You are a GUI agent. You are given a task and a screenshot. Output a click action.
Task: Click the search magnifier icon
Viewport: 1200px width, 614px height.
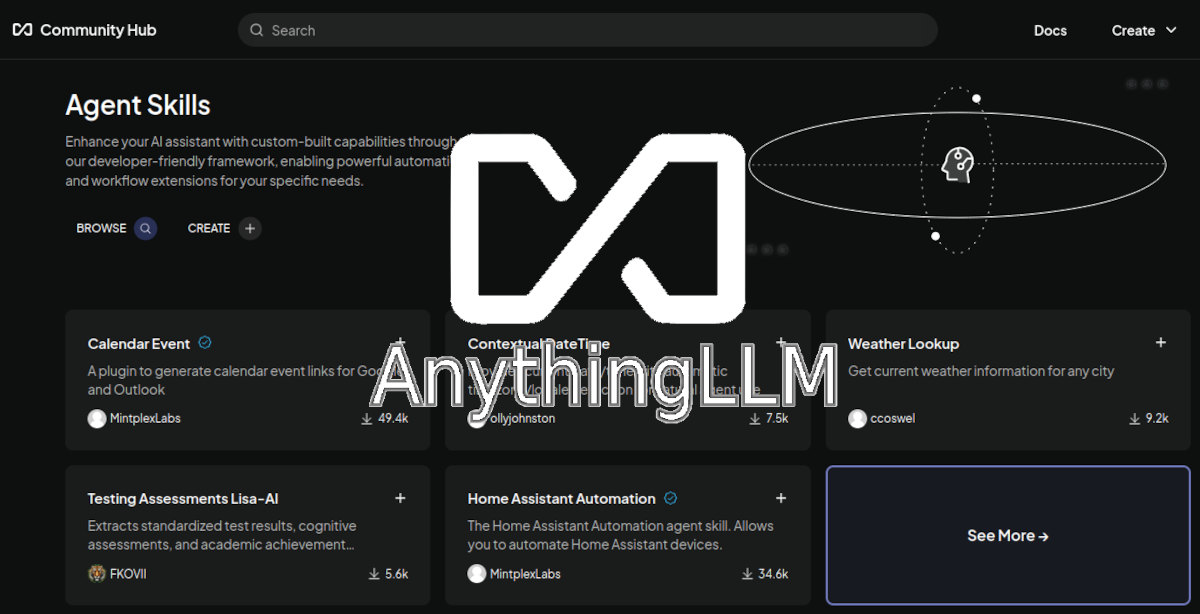point(257,30)
